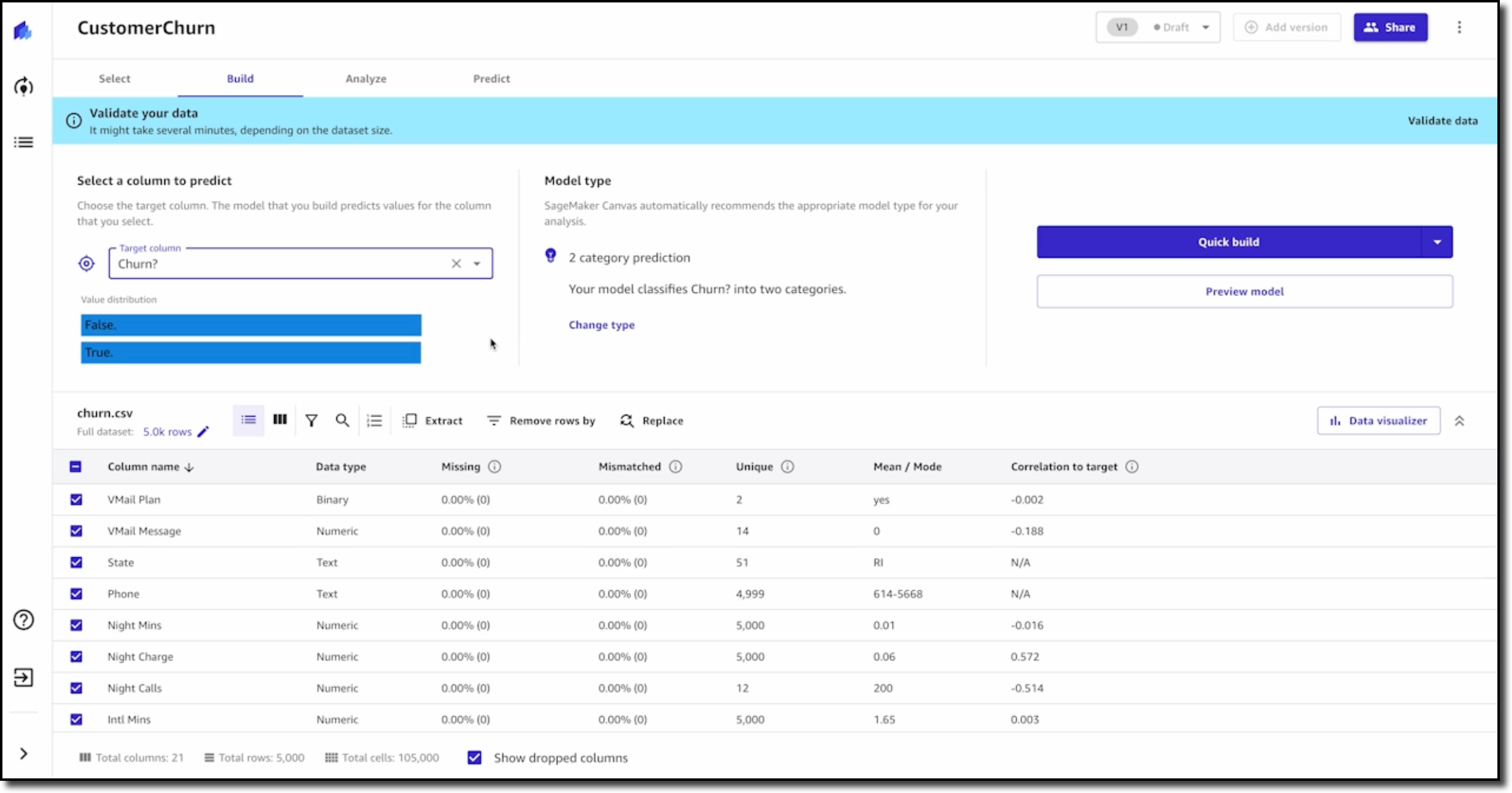Open the Quick build dropdown arrow
Screen dimensions: 1512x793
coord(1437,242)
